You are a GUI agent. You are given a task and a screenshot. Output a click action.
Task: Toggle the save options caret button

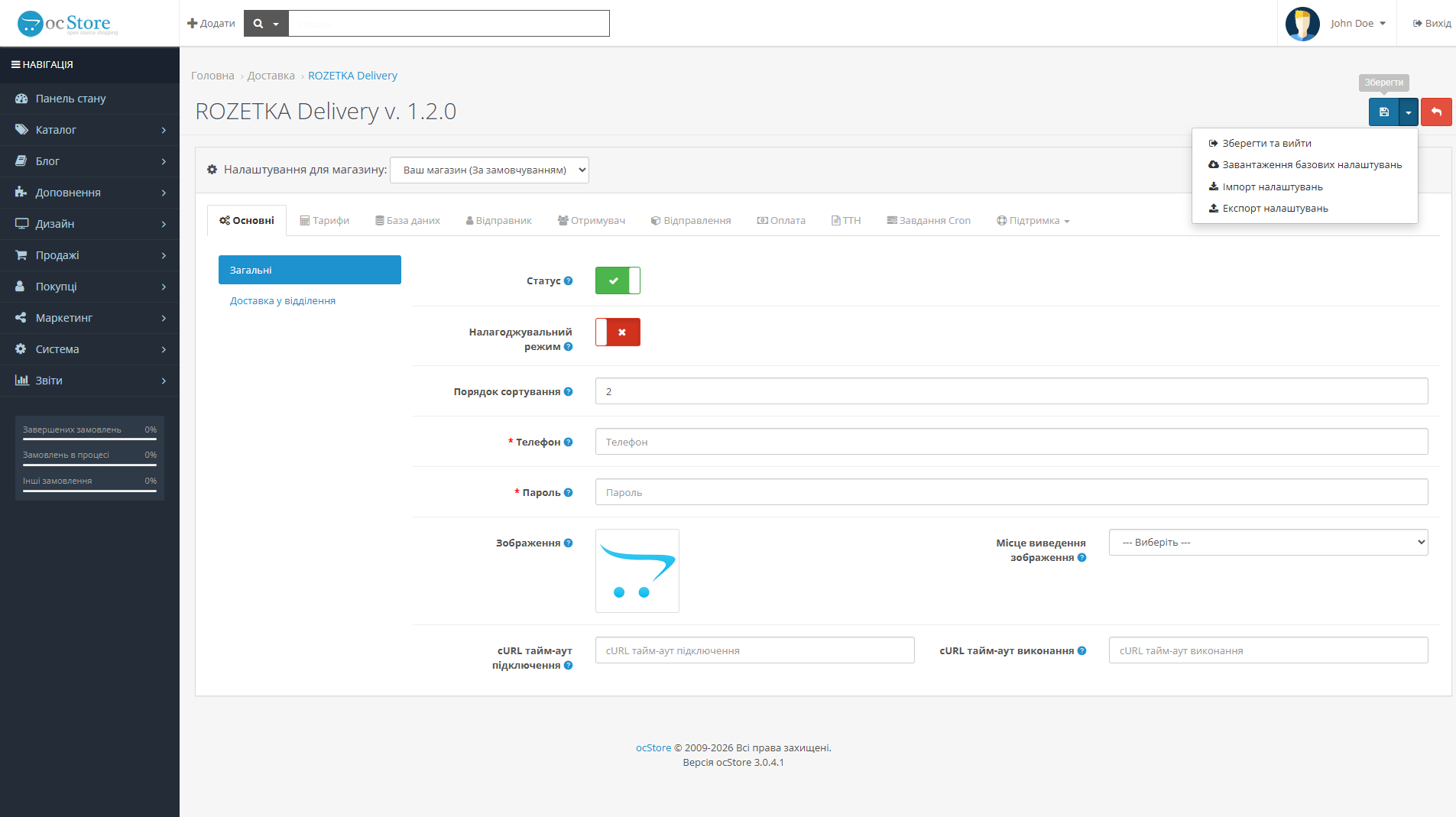pos(1409,112)
